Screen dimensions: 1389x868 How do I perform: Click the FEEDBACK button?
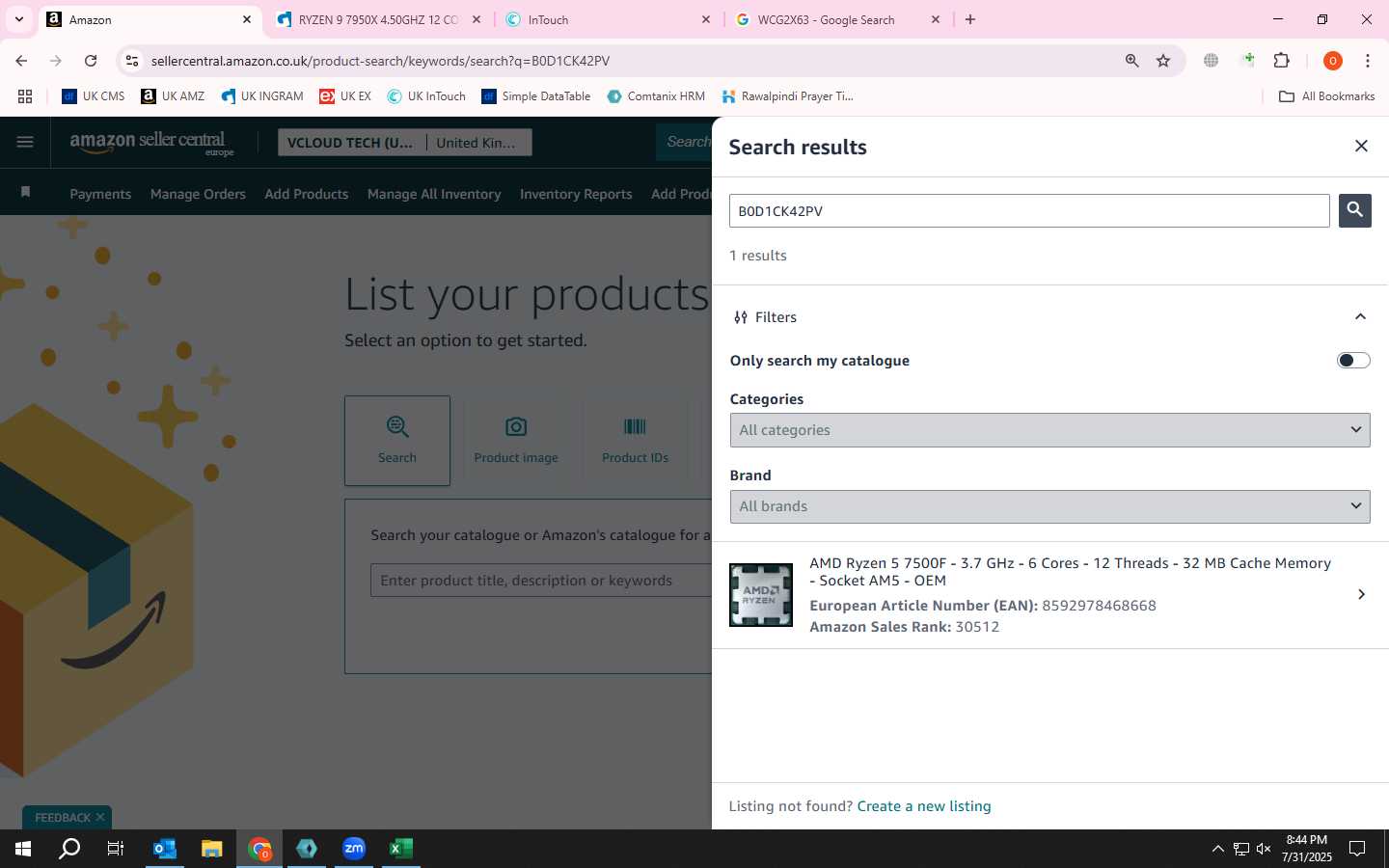[x=63, y=817]
